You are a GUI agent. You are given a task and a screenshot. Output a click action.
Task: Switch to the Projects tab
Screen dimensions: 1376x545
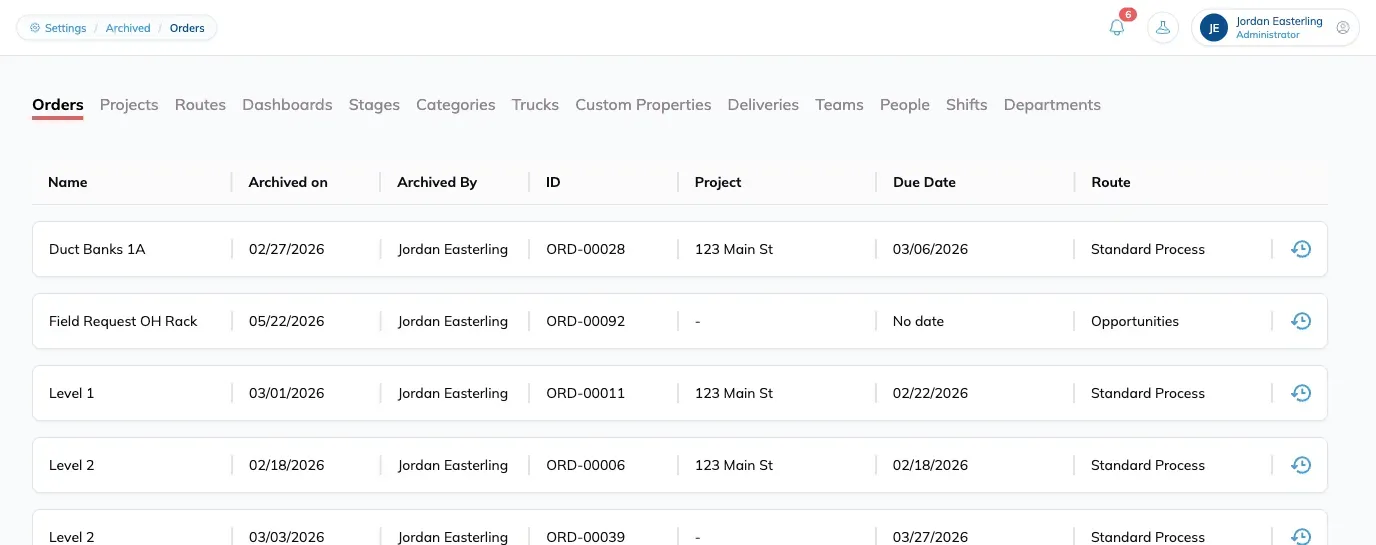coord(129,105)
